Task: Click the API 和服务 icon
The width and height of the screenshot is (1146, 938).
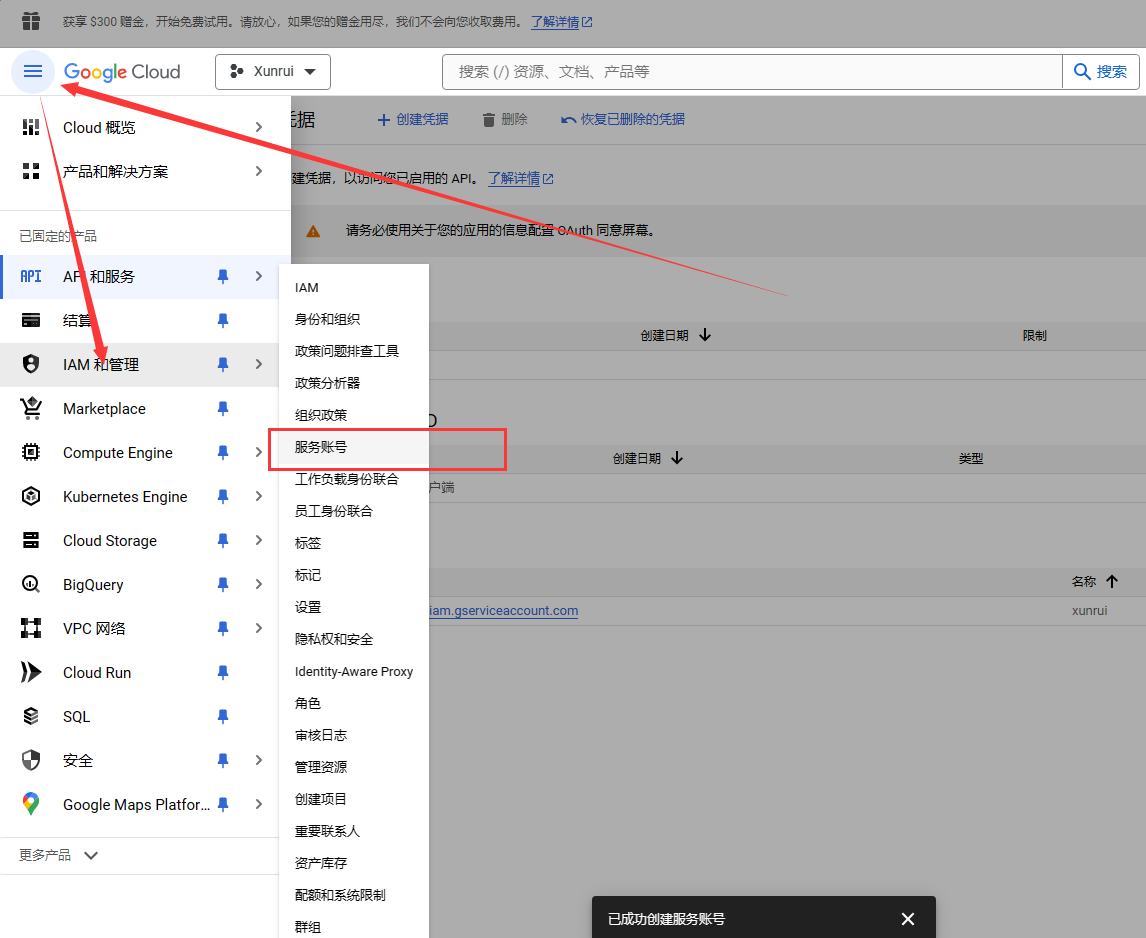Action: tap(31, 276)
